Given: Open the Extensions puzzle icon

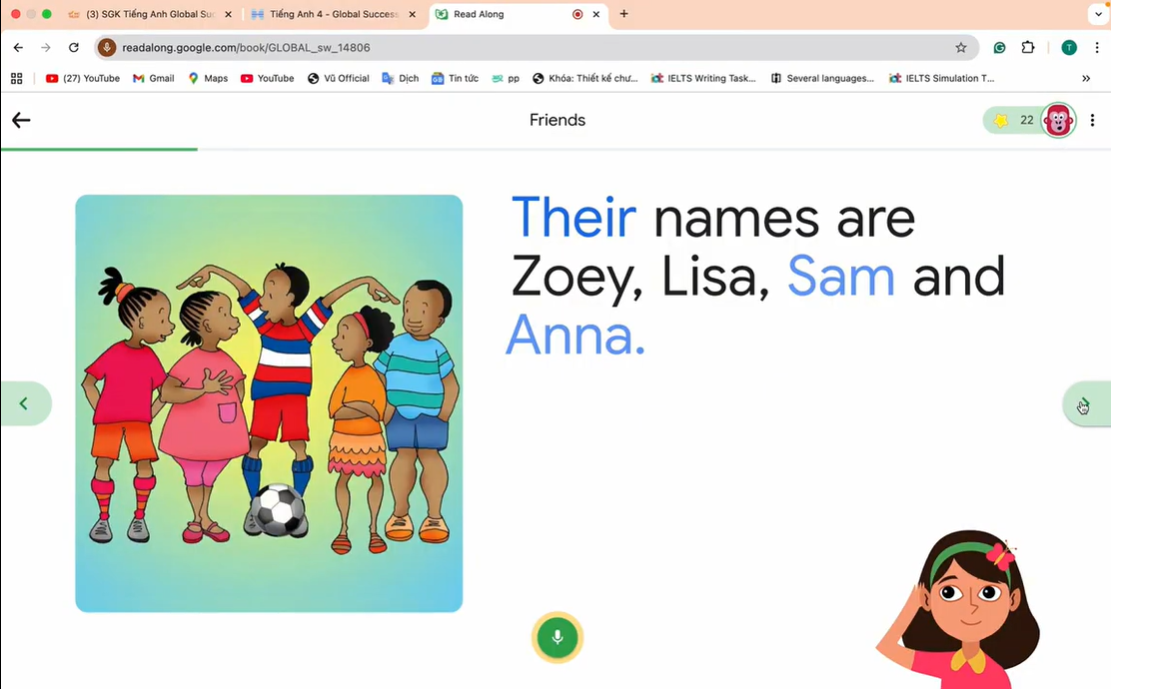Looking at the screenshot, I should point(1028,48).
